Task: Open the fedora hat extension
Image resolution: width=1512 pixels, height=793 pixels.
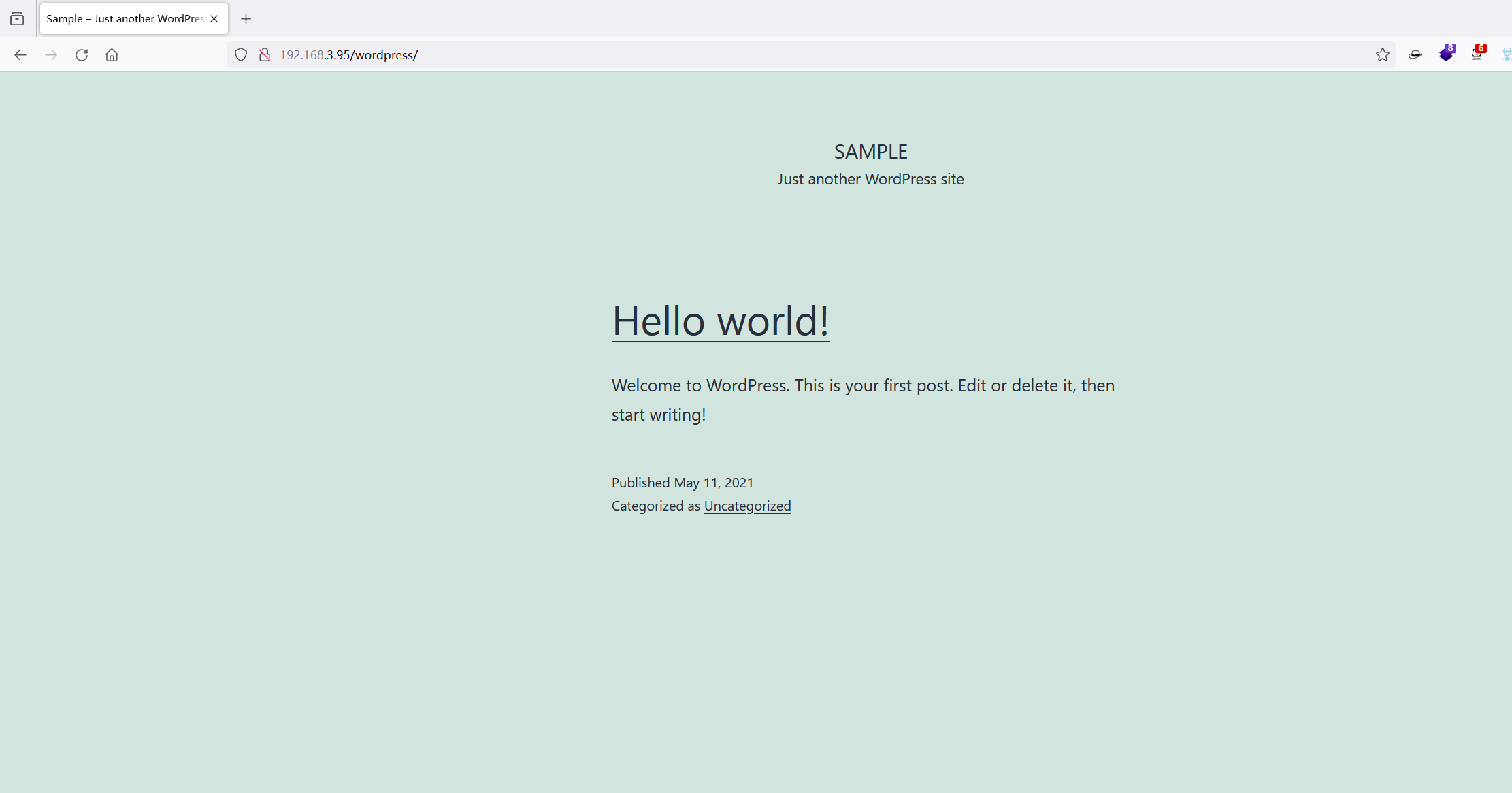Action: coord(1415,55)
